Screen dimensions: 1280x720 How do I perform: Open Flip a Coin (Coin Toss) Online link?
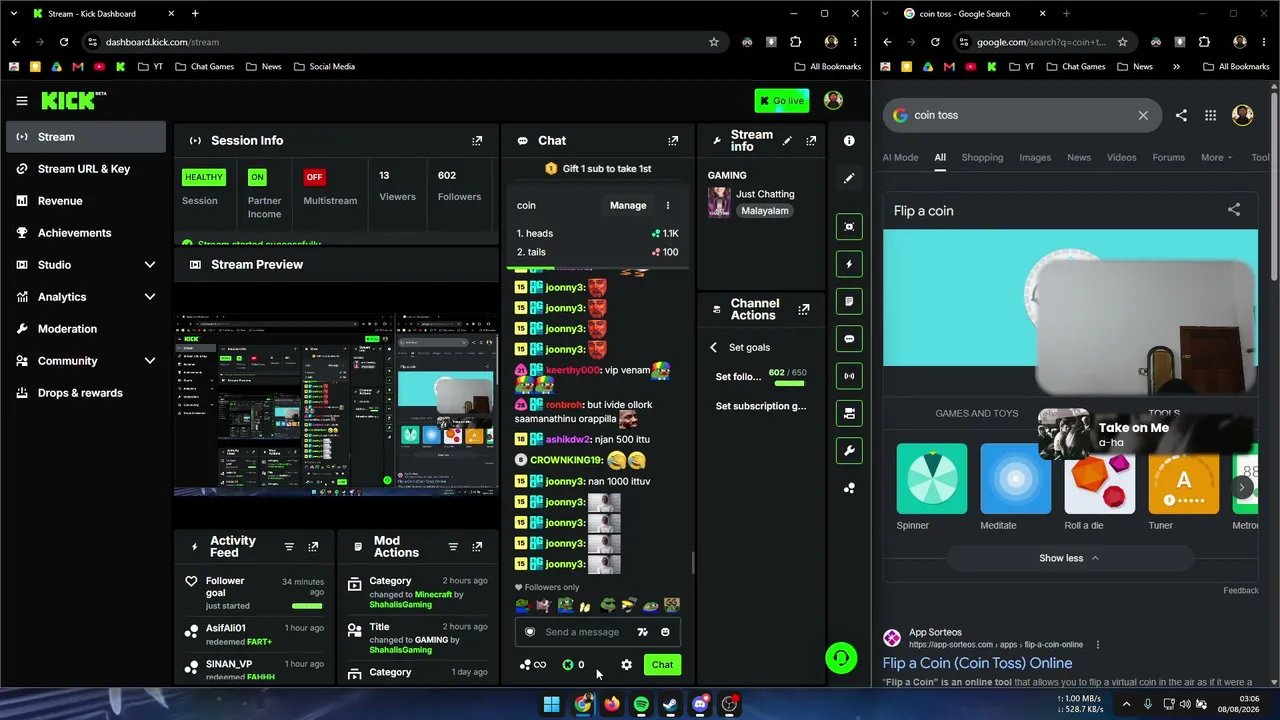[x=977, y=663]
